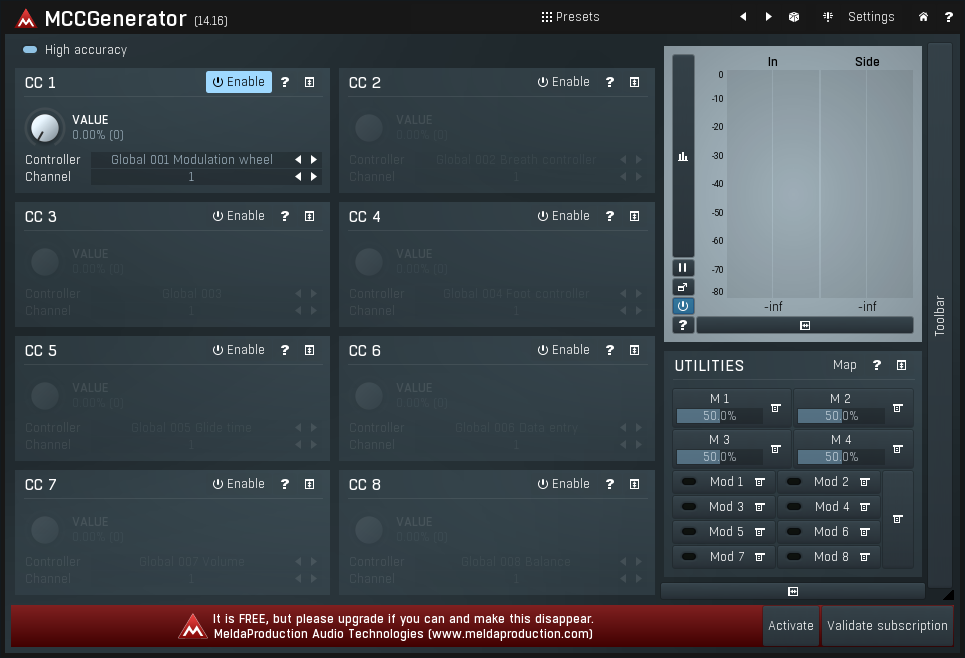This screenshot has height=658, width=965.
Task: Open the Global 001 Modulation wheel selector
Action: (191, 160)
